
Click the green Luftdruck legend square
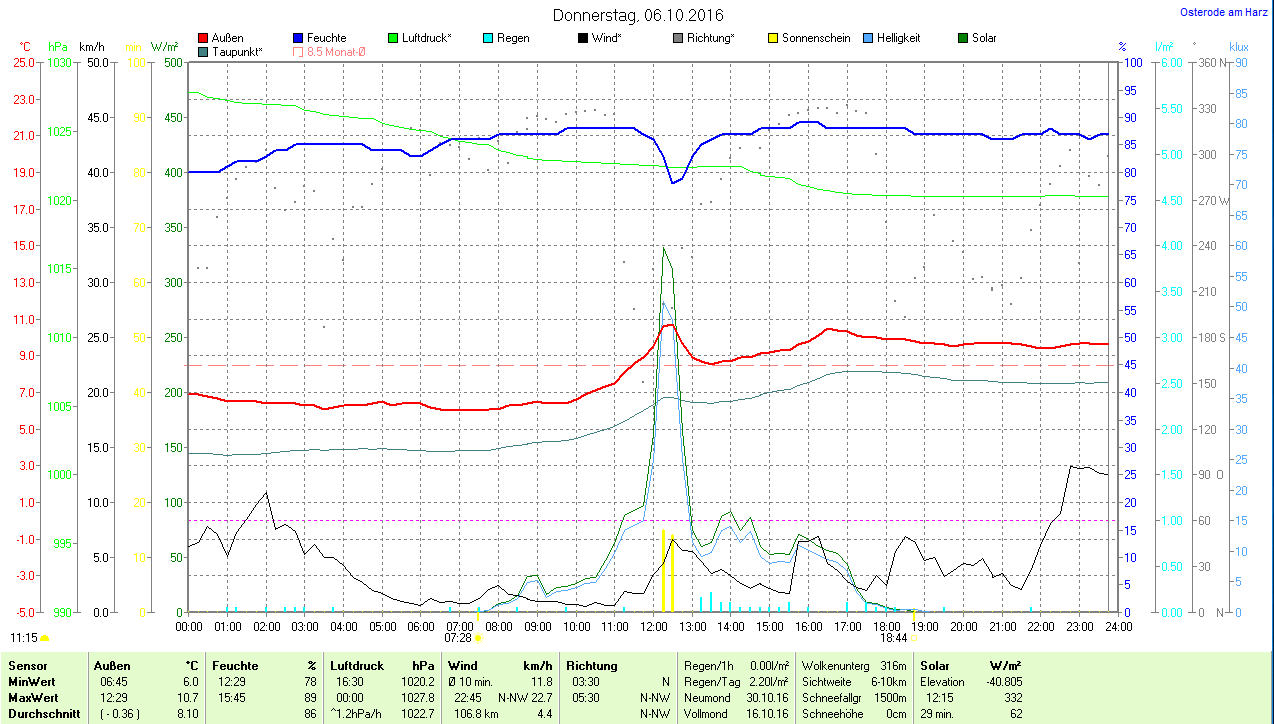coord(392,38)
